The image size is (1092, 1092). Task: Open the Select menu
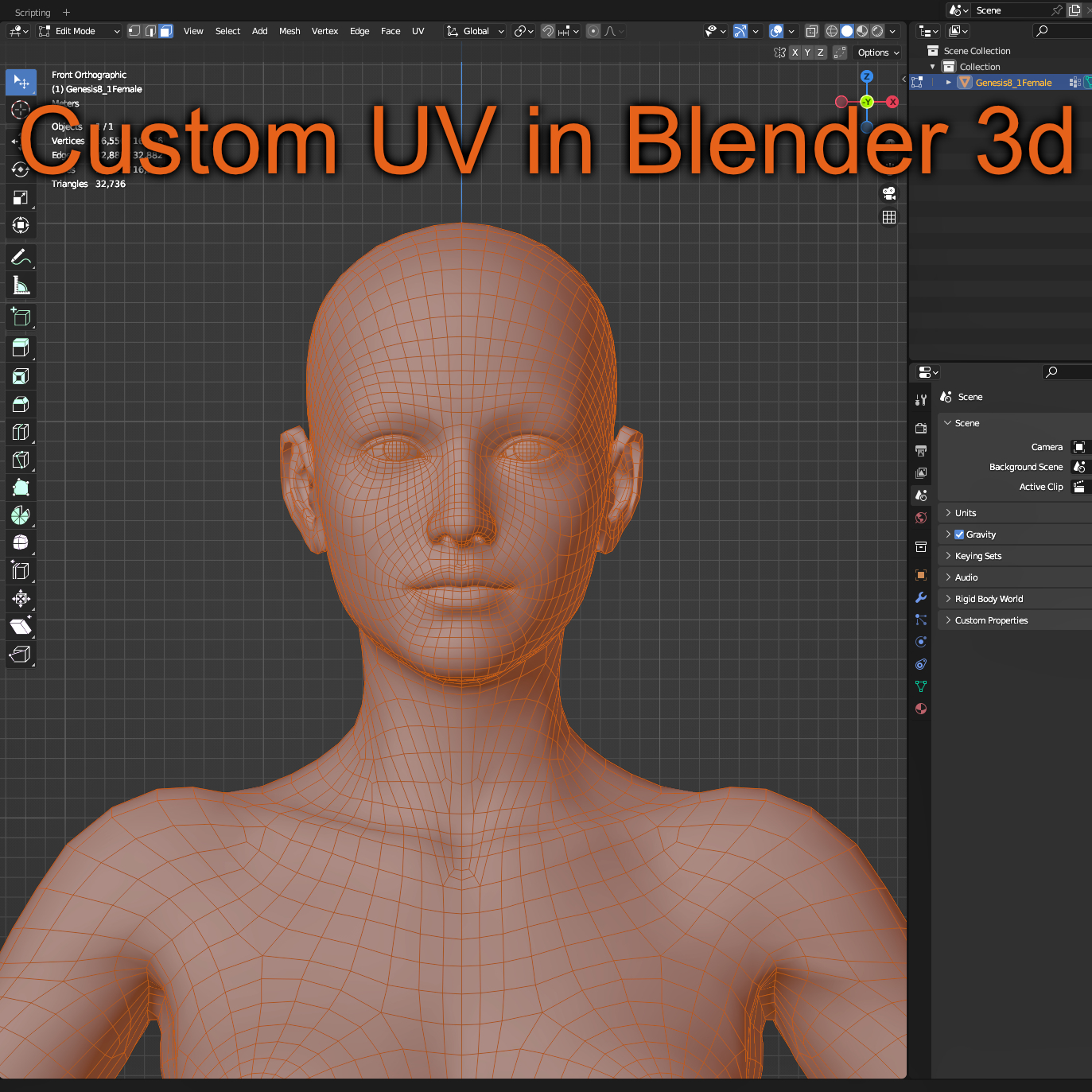click(227, 31)
